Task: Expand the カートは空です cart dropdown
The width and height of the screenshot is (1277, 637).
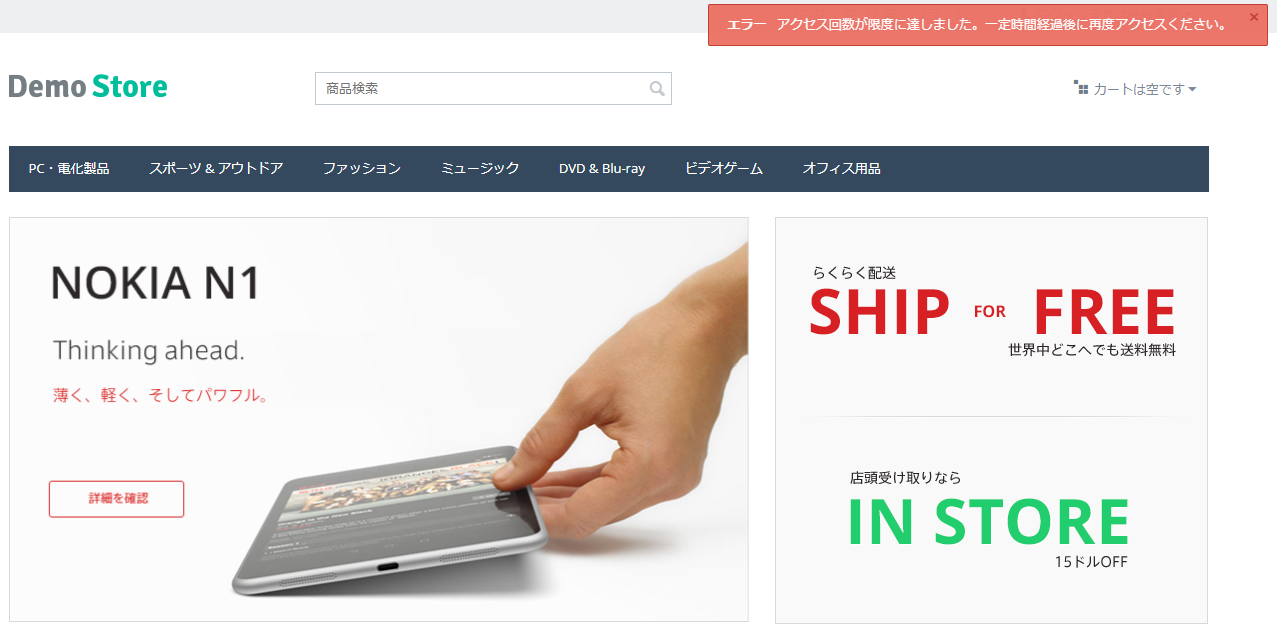Action: (x=1135, y=89)
